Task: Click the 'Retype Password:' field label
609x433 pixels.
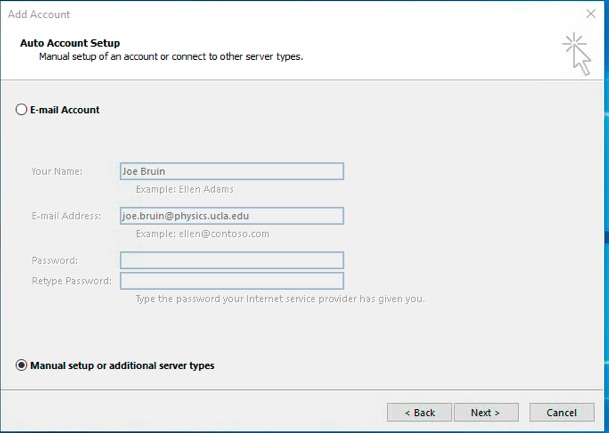Action: 71,281
